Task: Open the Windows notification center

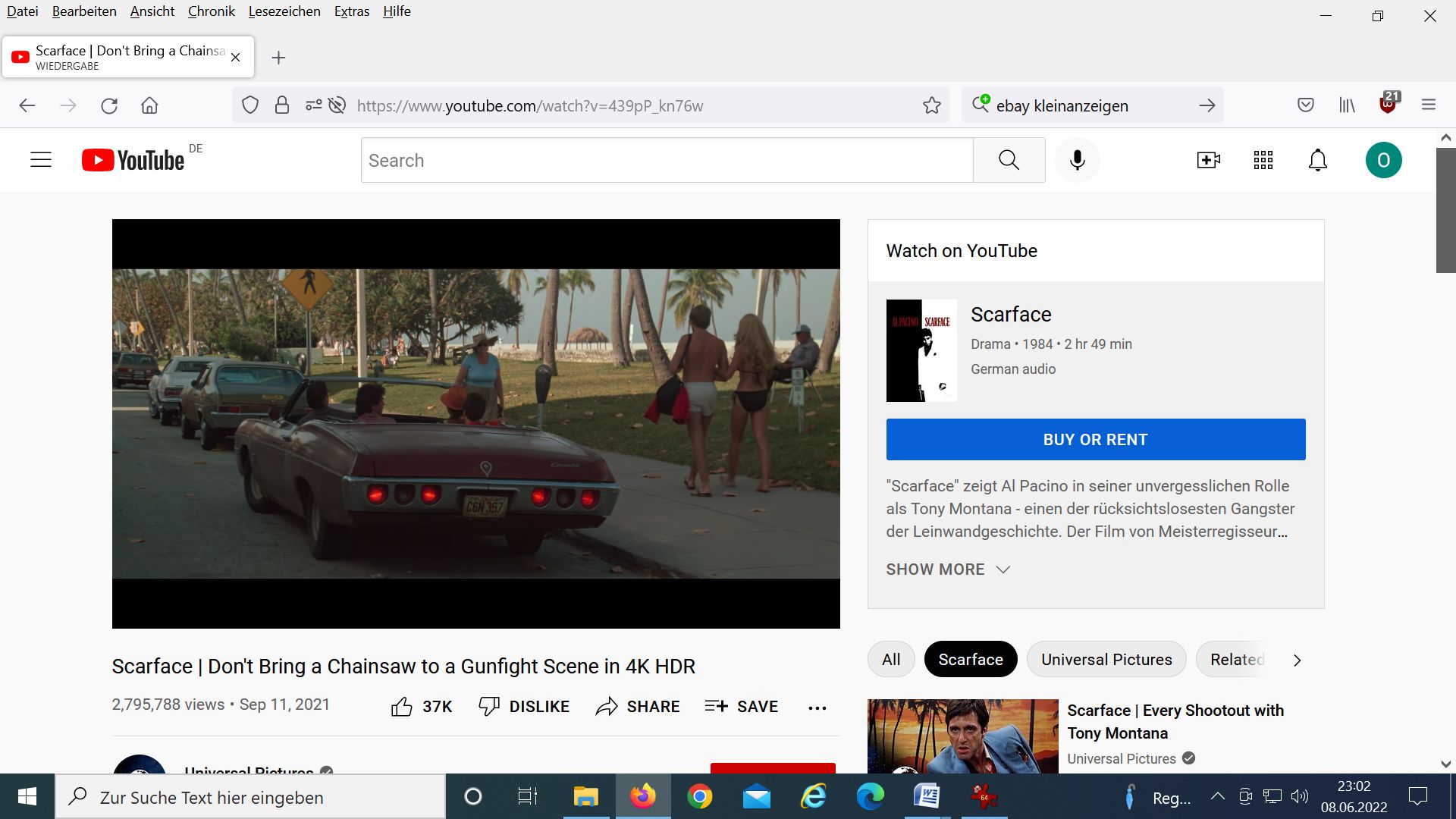Action: (x=1417, y=796)
